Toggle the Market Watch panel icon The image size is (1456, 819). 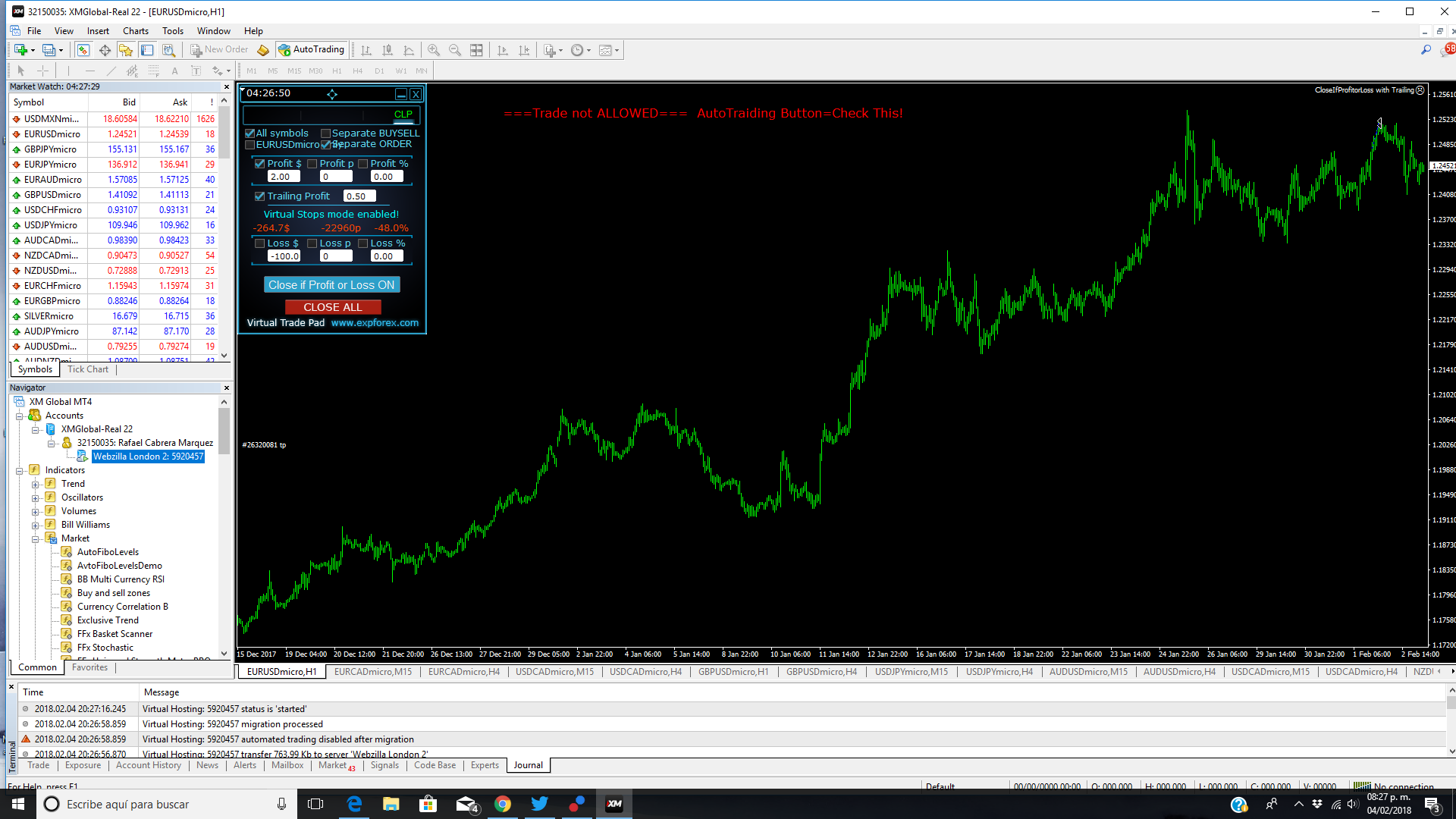(83, 50)
